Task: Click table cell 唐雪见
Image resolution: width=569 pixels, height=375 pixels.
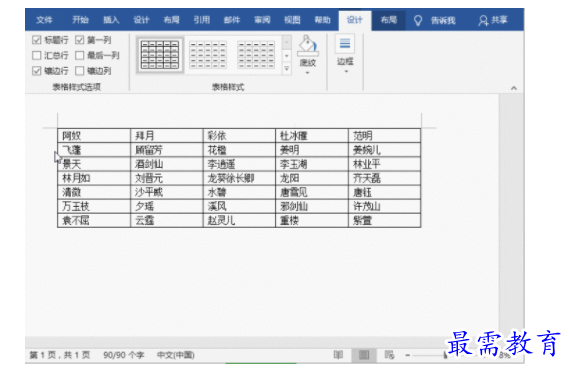Action: click(x=312, y=192)
